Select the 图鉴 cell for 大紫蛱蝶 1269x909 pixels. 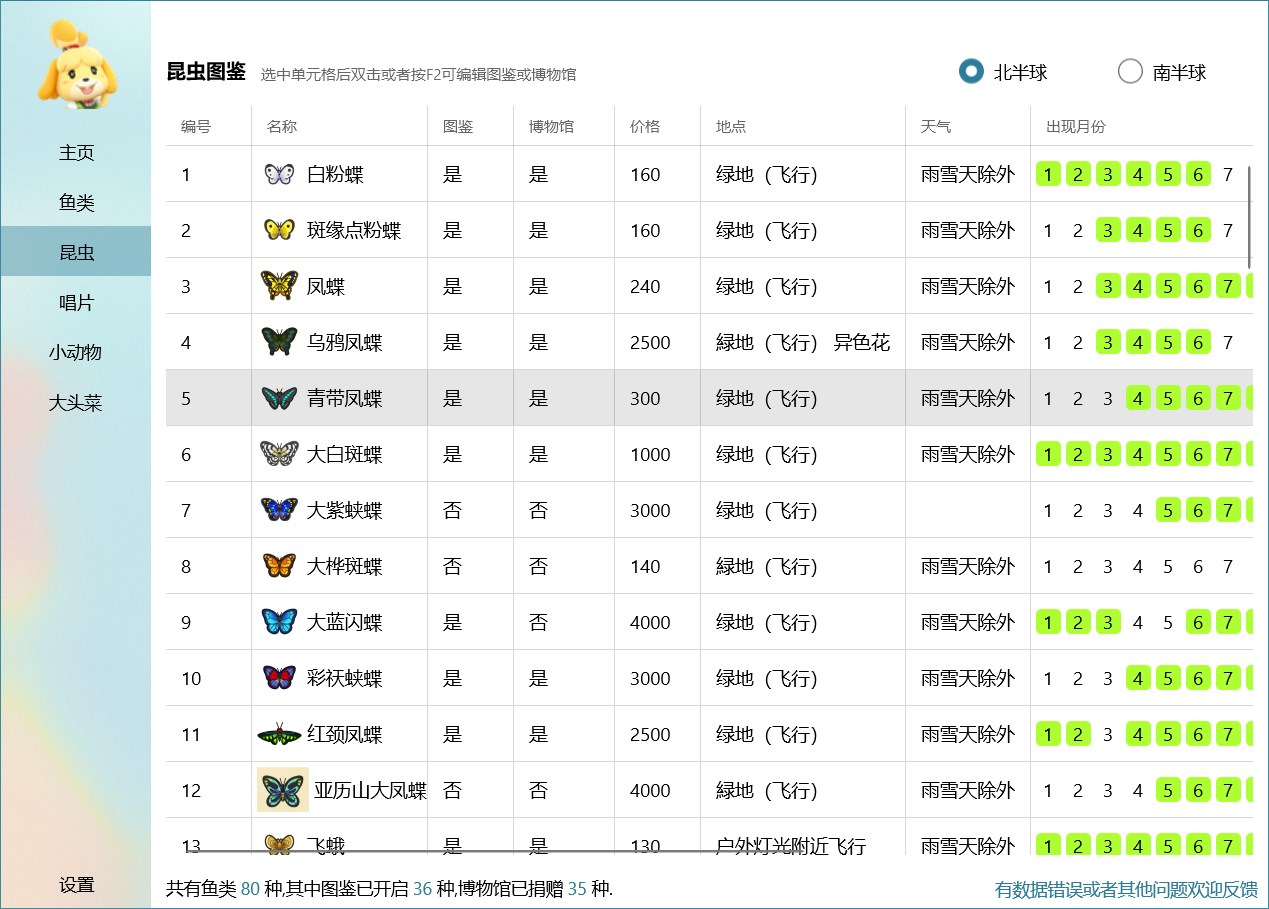[470, 510]
